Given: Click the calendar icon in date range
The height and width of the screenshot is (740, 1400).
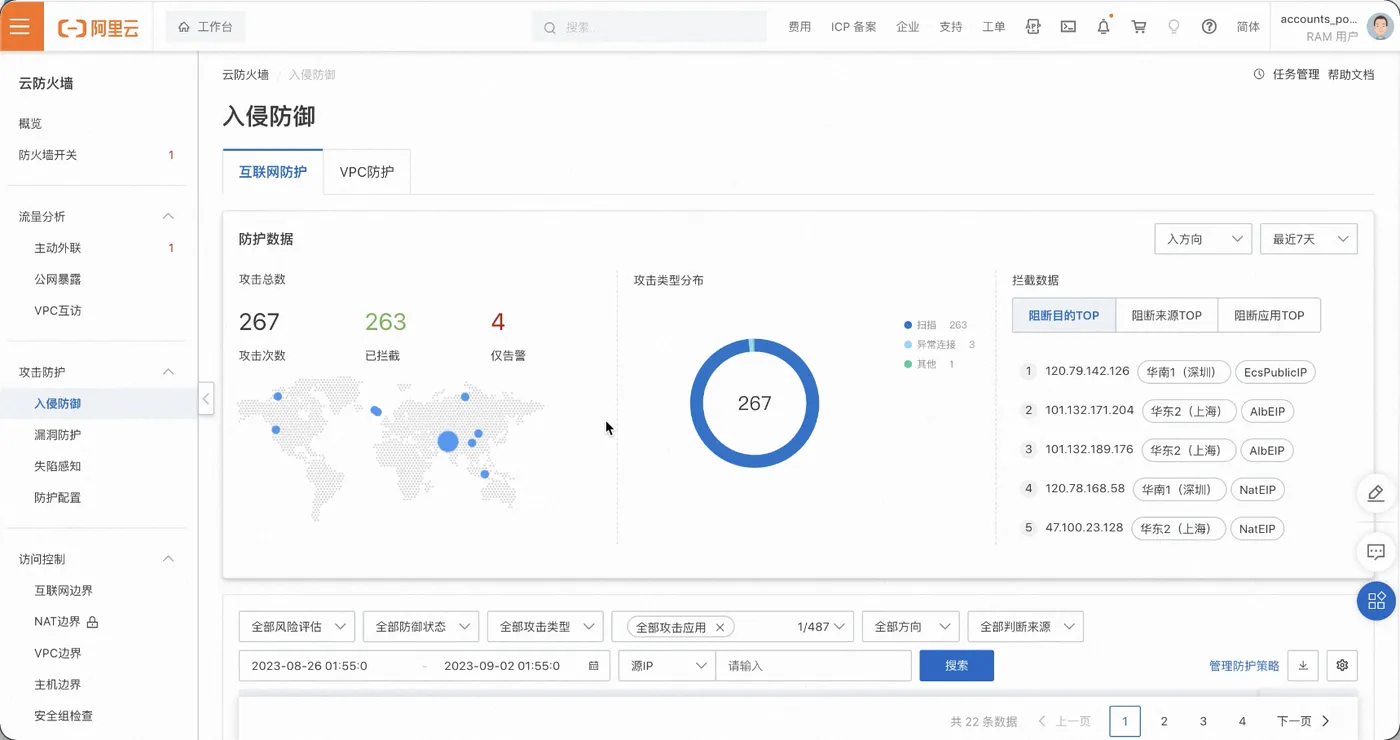Looking at the screenshot, I should coord(594,665).
